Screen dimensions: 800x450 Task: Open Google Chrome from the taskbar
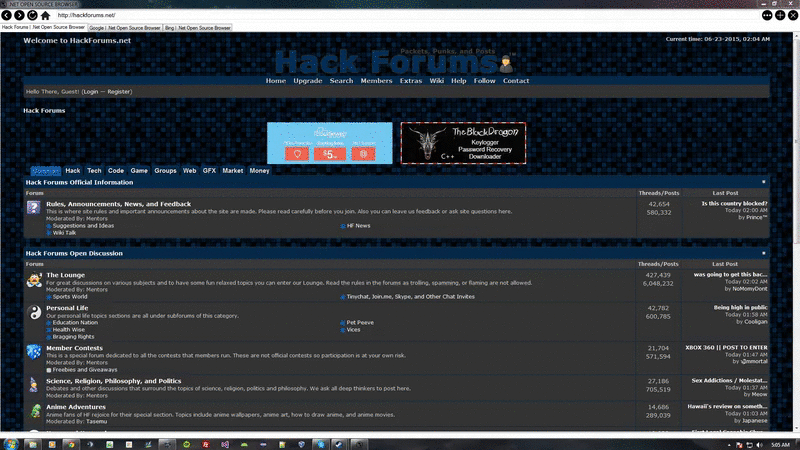(70, 444)
